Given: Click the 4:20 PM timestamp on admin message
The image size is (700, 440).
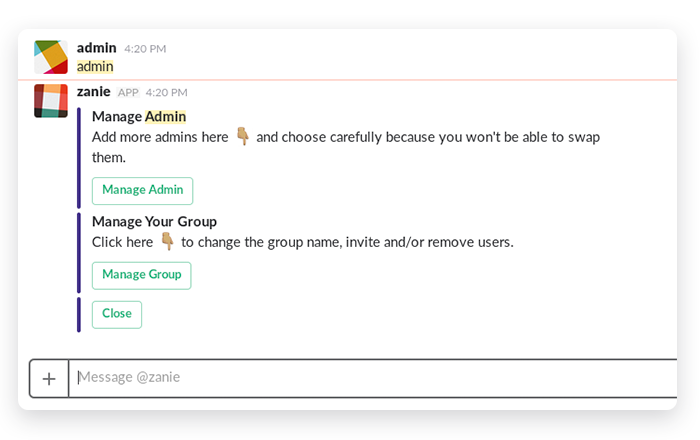Looking at the screenshot, I should point(145,49).
